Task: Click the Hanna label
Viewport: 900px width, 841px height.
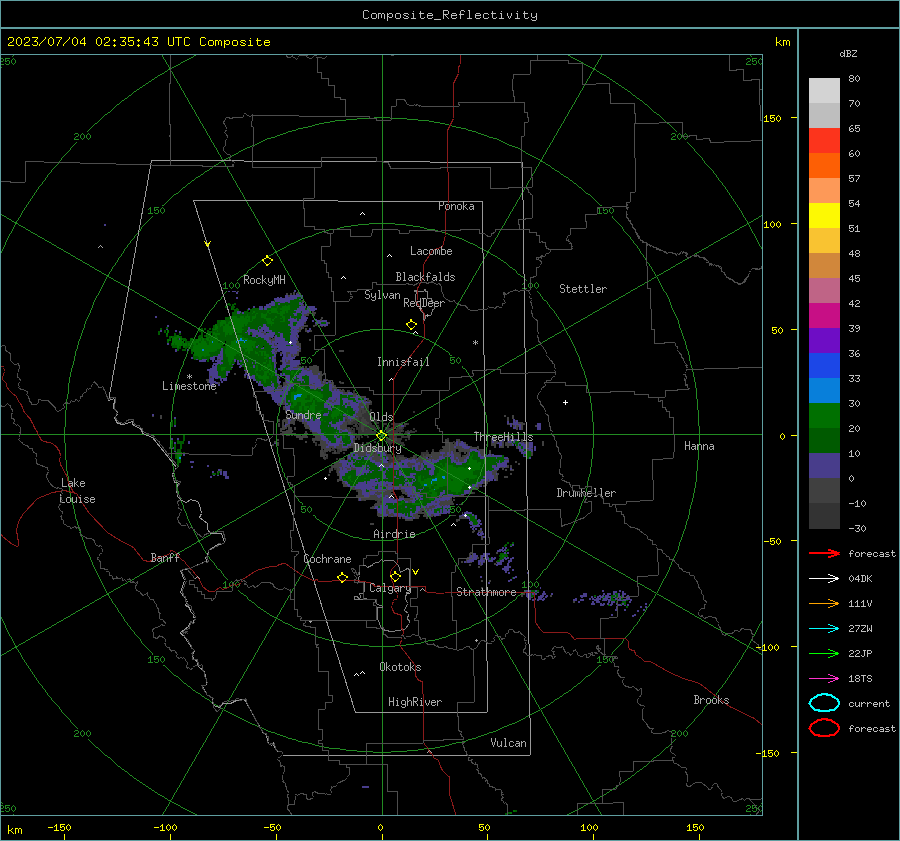Action: 699,446
